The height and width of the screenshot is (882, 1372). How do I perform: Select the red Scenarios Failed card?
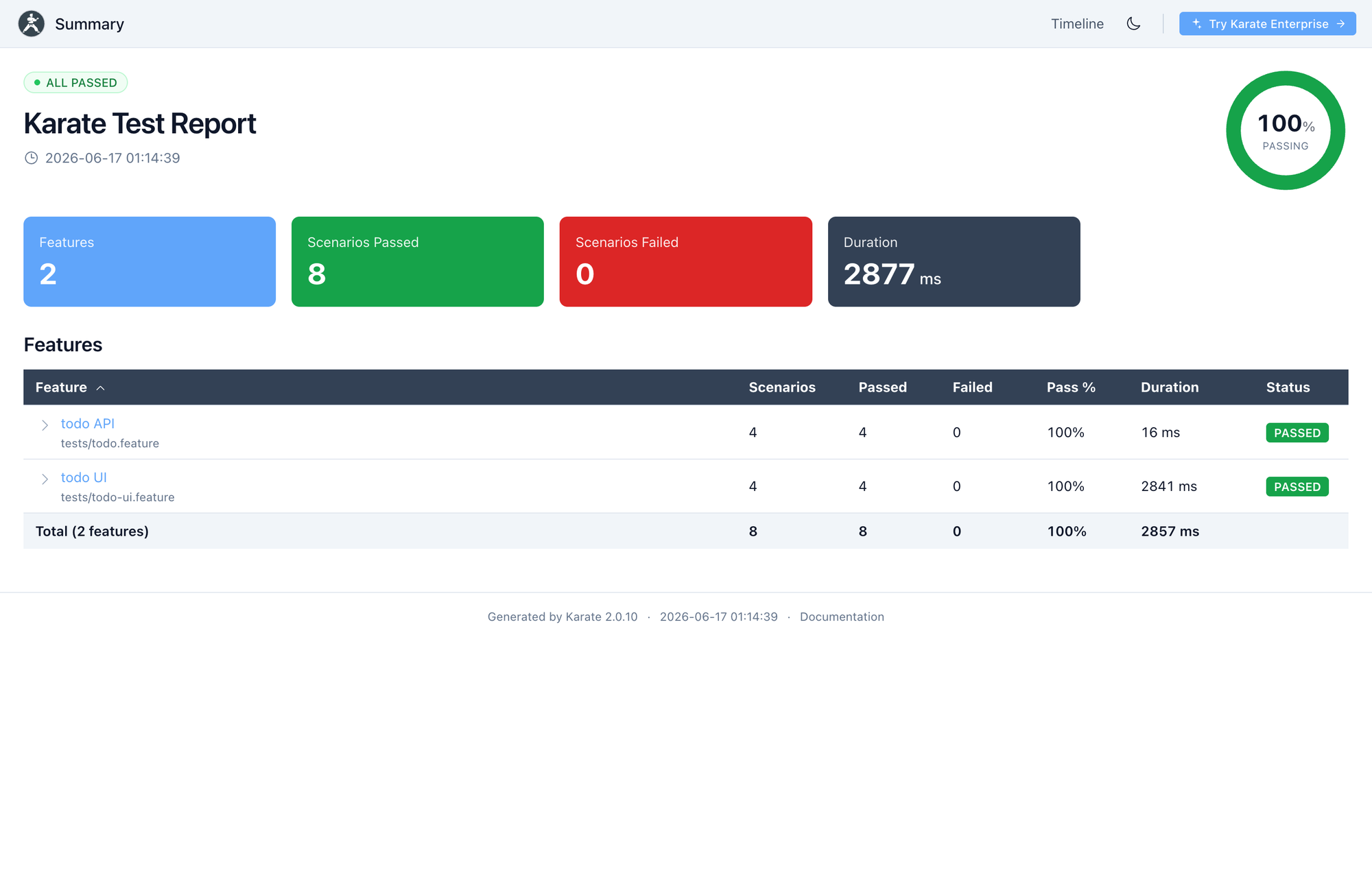pyautogui.click(x=686, y=262)
